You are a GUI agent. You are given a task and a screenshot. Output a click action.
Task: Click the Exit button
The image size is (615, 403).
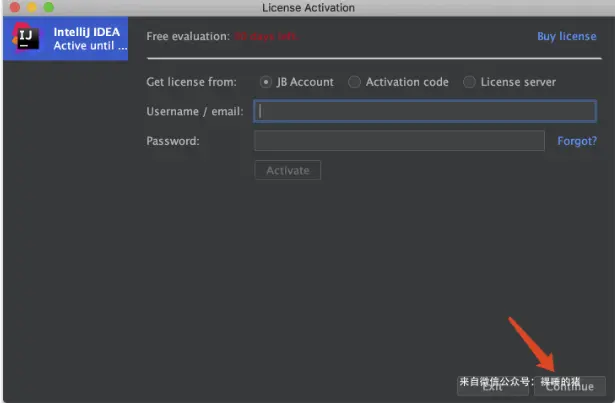[493, 386]
